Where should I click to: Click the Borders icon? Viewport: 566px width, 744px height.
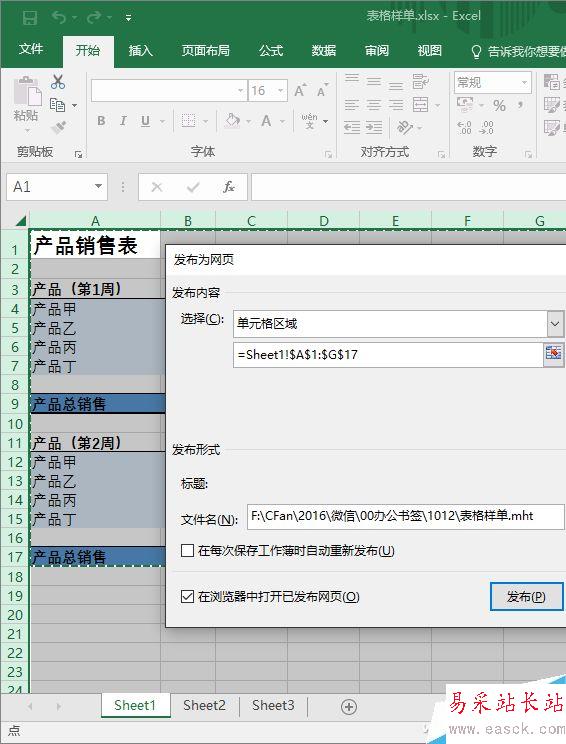click(x=188, y=121)
